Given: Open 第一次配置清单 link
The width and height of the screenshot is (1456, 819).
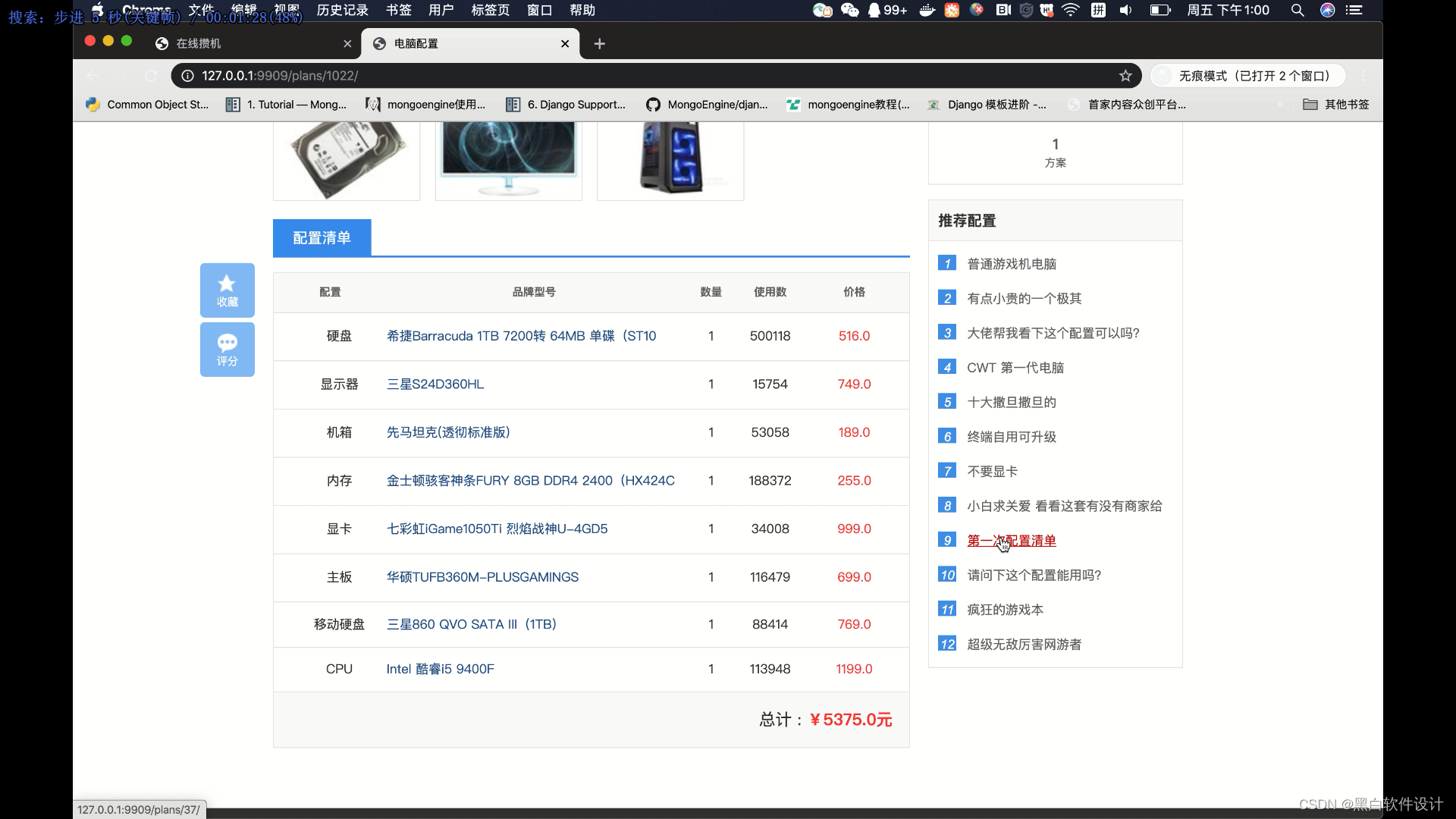Looking at the screenshot, I should pyautogui.click(x=1012, y=541).
